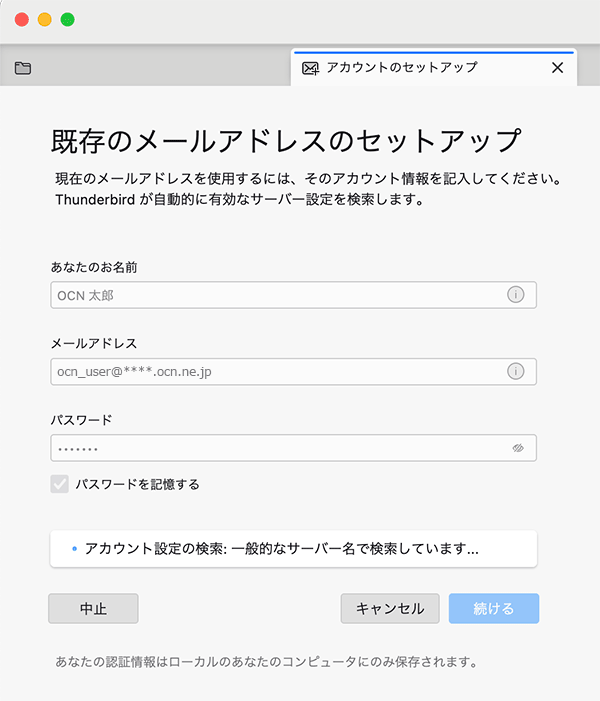Click the loading spinner in the search status
600x701 pixels.
coord(74,549)
